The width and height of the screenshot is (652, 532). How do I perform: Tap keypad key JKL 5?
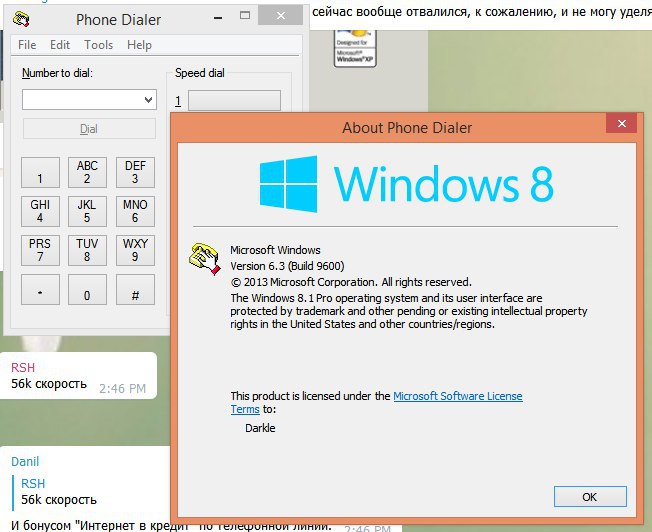coord(87,211)
